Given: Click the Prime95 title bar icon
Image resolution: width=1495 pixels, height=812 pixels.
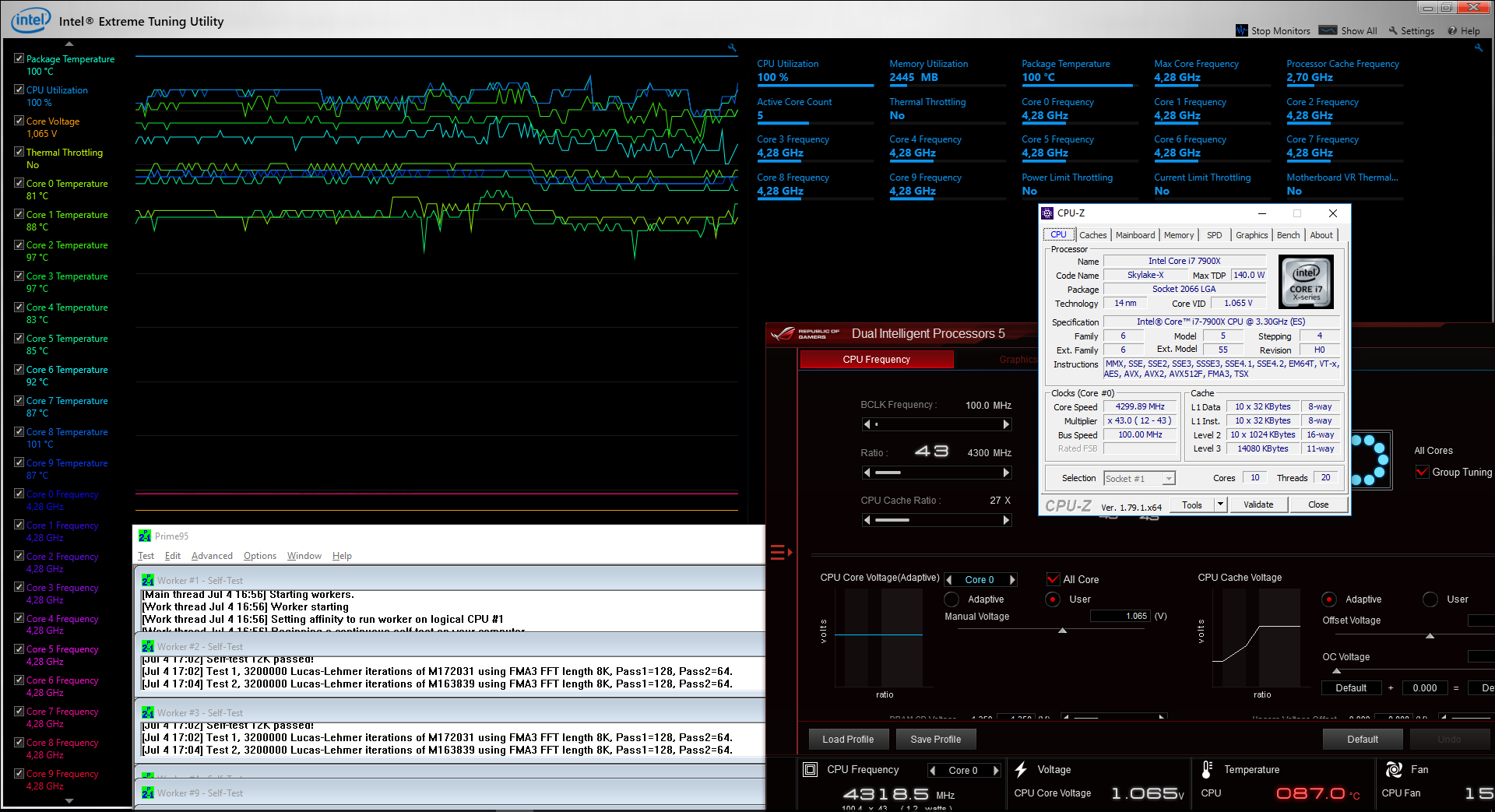Looking at the screenshot, I should coord(145,536).
